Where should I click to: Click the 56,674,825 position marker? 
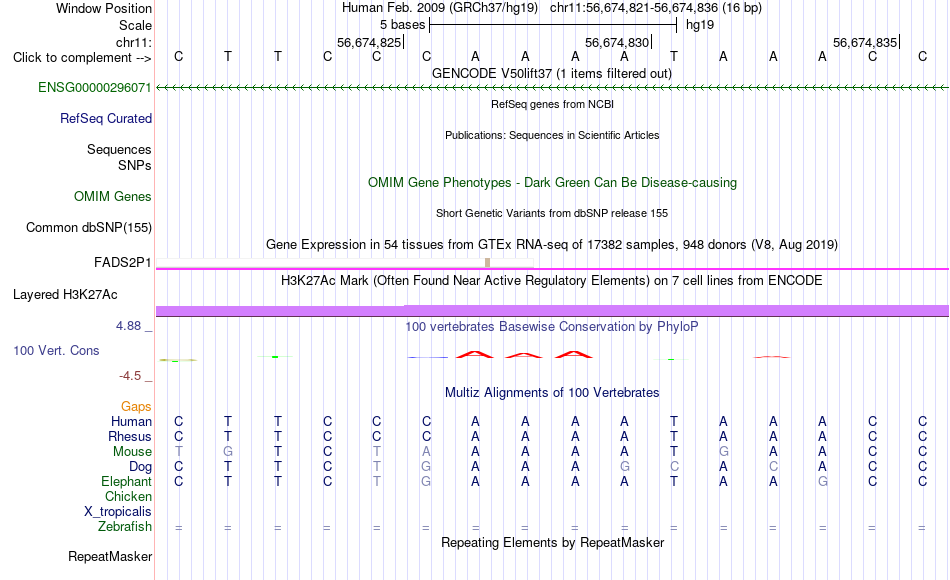tap(370, 42)
